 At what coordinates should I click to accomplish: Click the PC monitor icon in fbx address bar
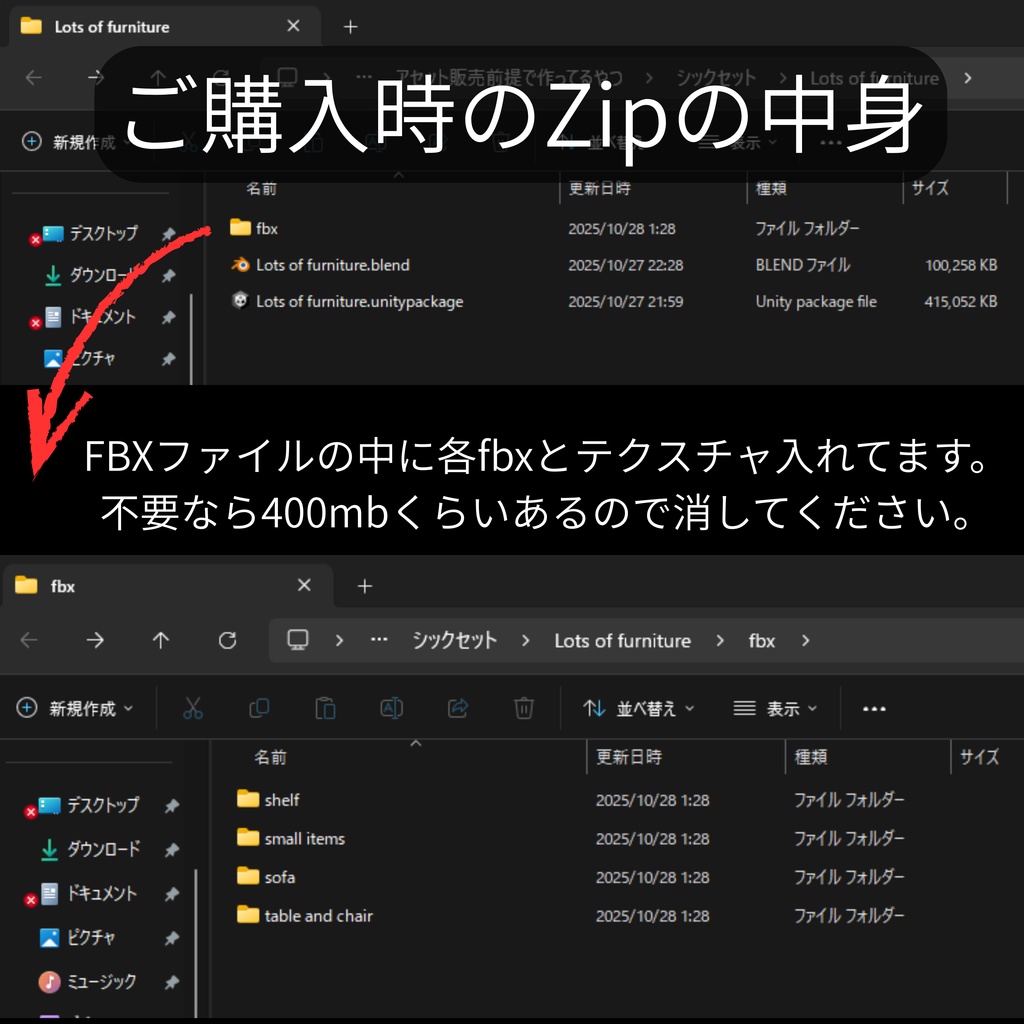298,640
